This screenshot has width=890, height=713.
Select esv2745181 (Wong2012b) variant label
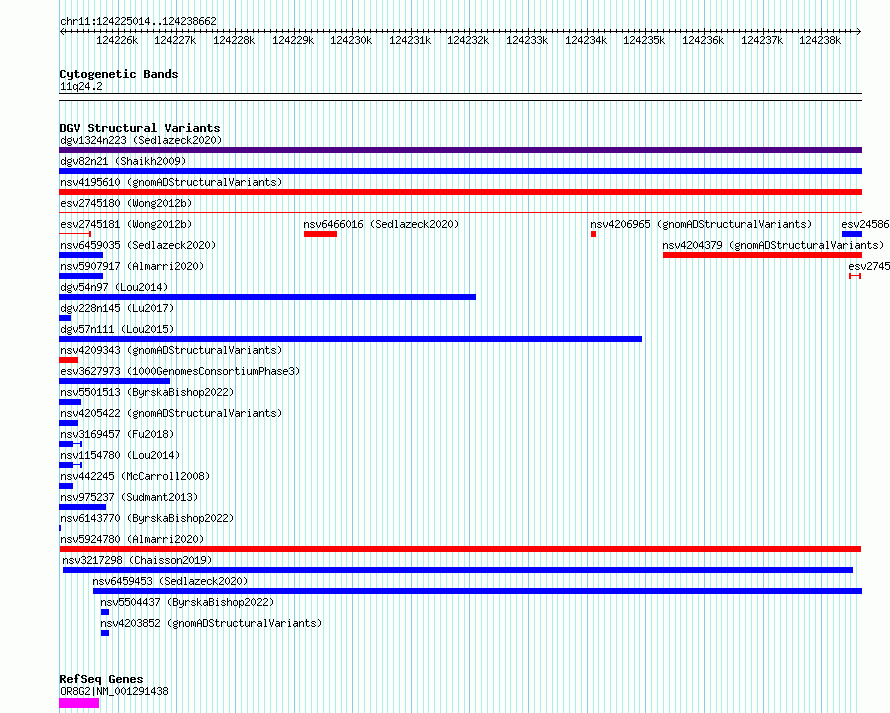coord(126,224)
